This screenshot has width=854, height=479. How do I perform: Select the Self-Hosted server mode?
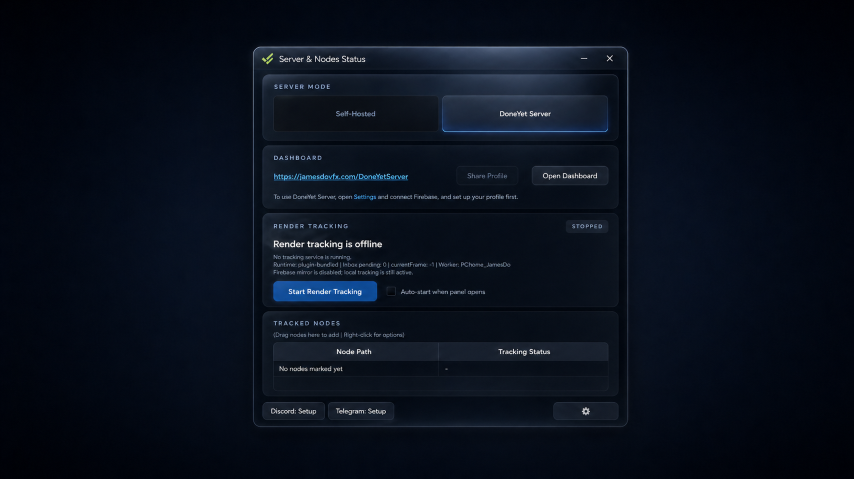click(x=356, y=113)
